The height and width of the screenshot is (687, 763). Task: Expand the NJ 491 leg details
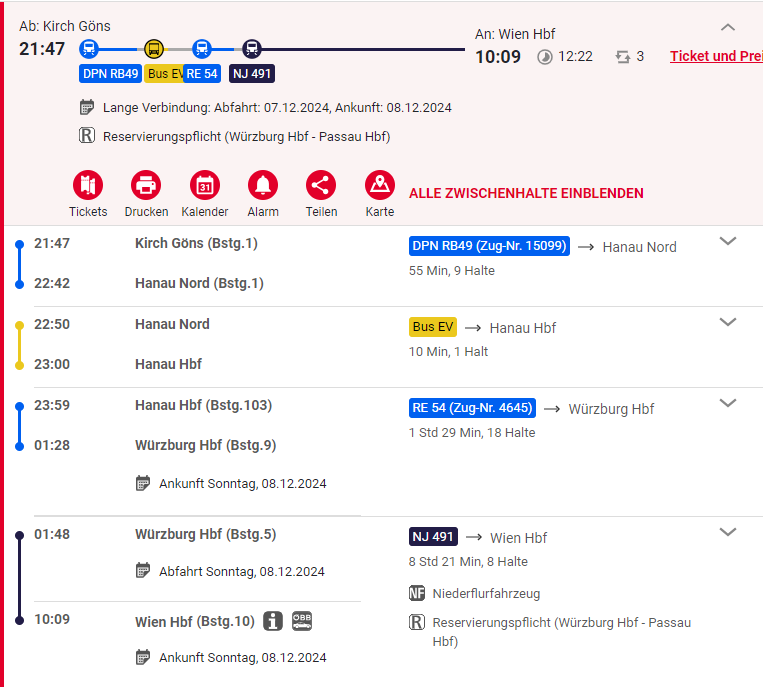click(728, 532)
